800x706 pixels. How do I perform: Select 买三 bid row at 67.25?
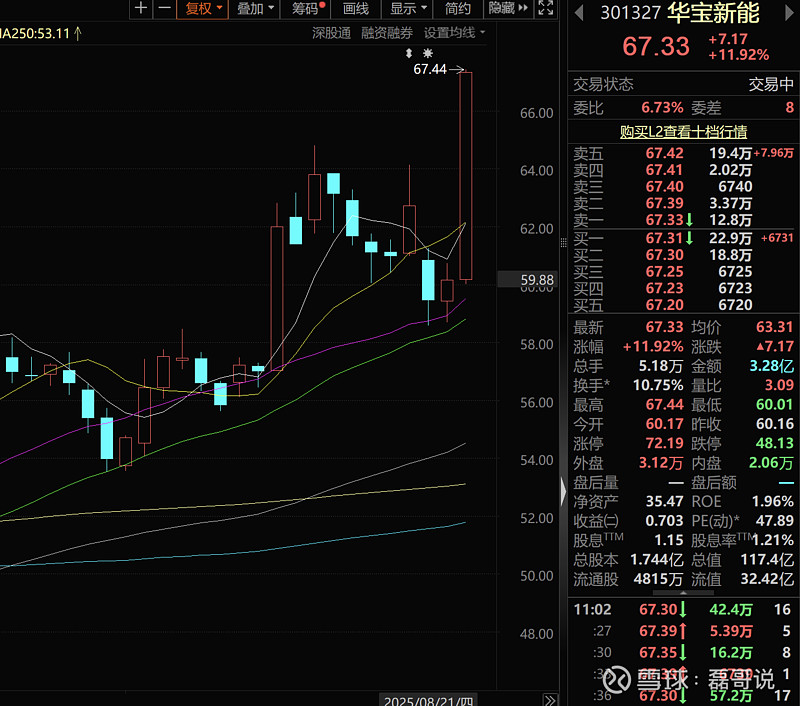click(x=683, y=272)
